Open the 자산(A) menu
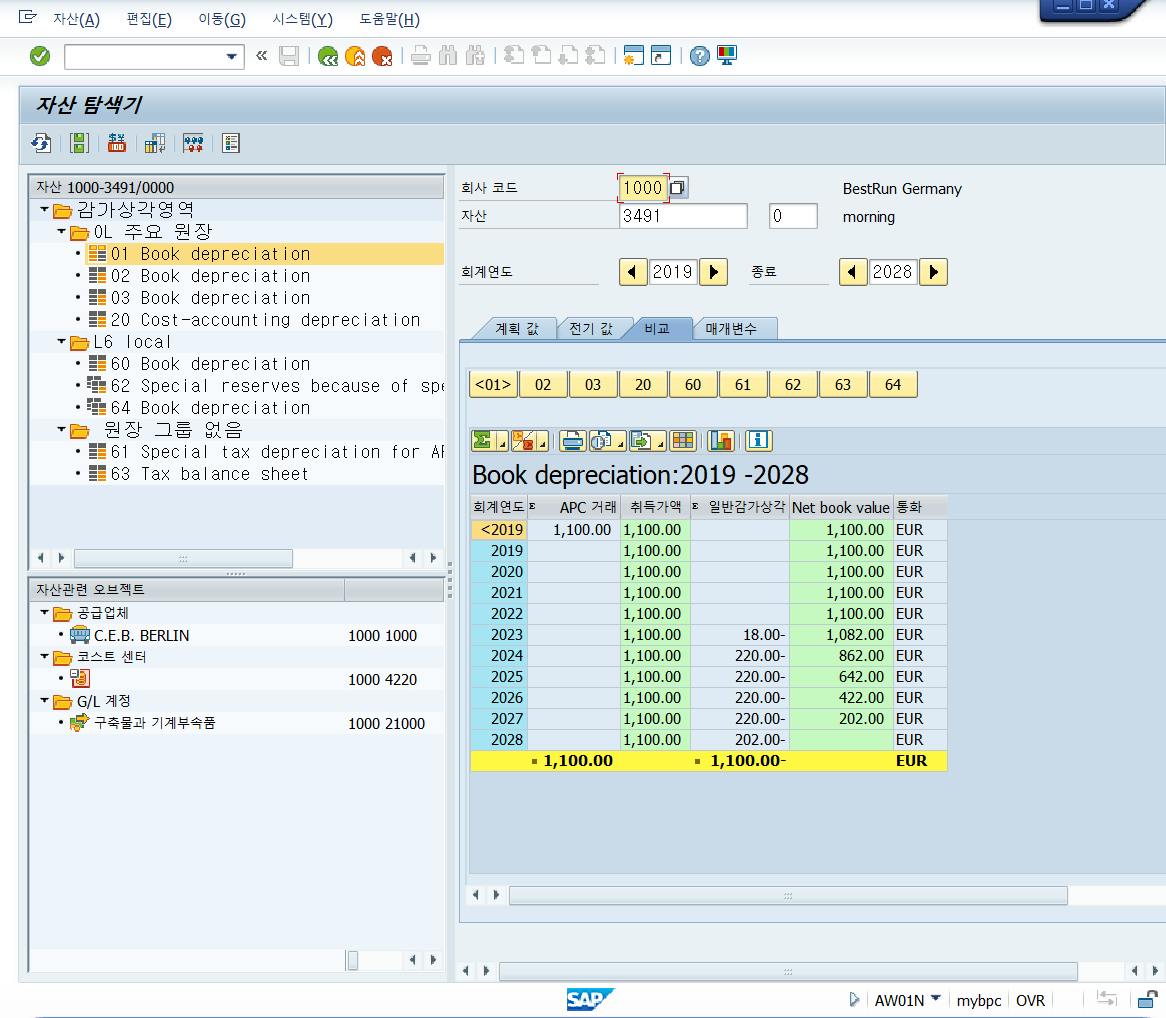This screenshot has width=1166, height=1018. tap(76, 19)
